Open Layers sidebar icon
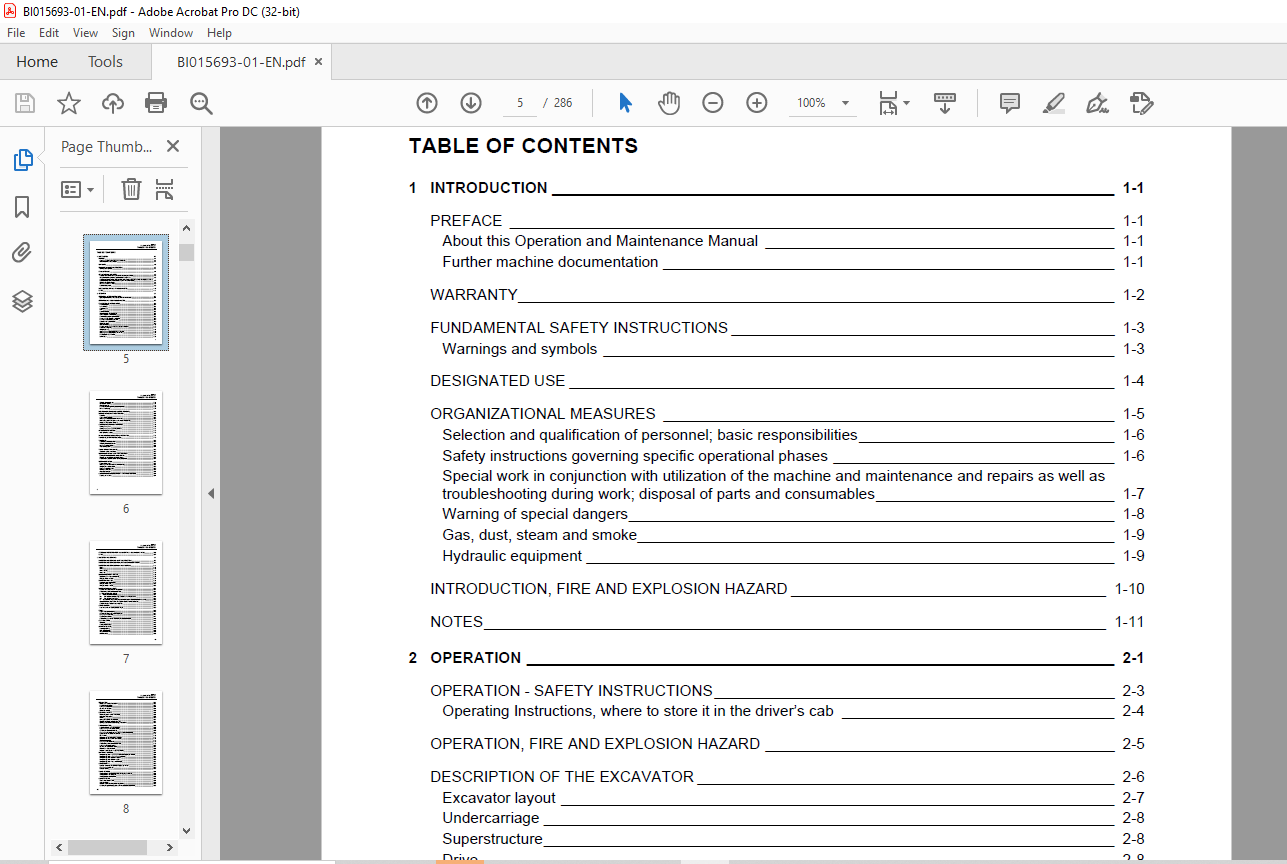This screenshot has height=864, width=1287. point(22,301)
